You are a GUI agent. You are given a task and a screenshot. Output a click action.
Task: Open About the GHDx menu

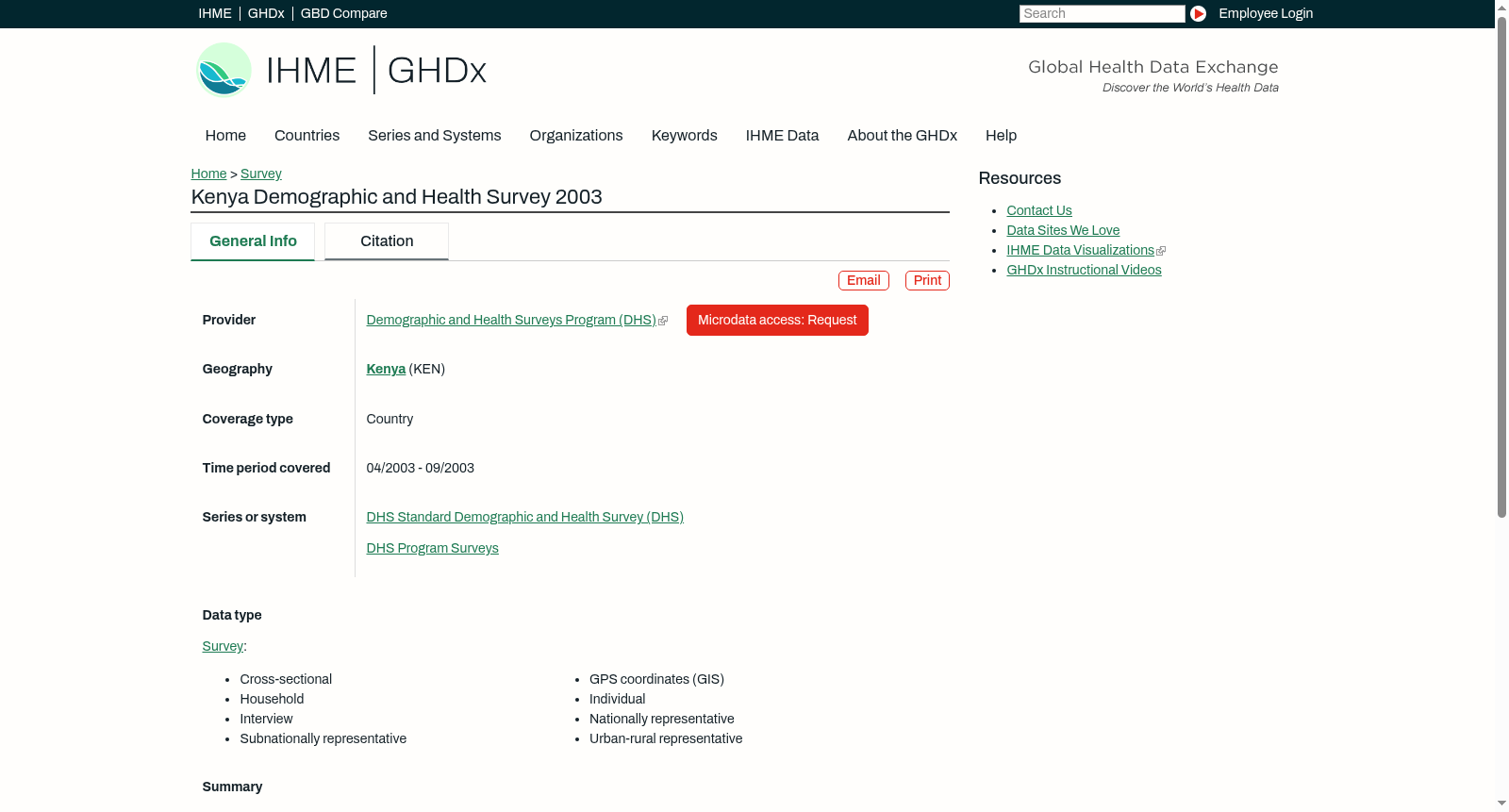click(902, 136)
